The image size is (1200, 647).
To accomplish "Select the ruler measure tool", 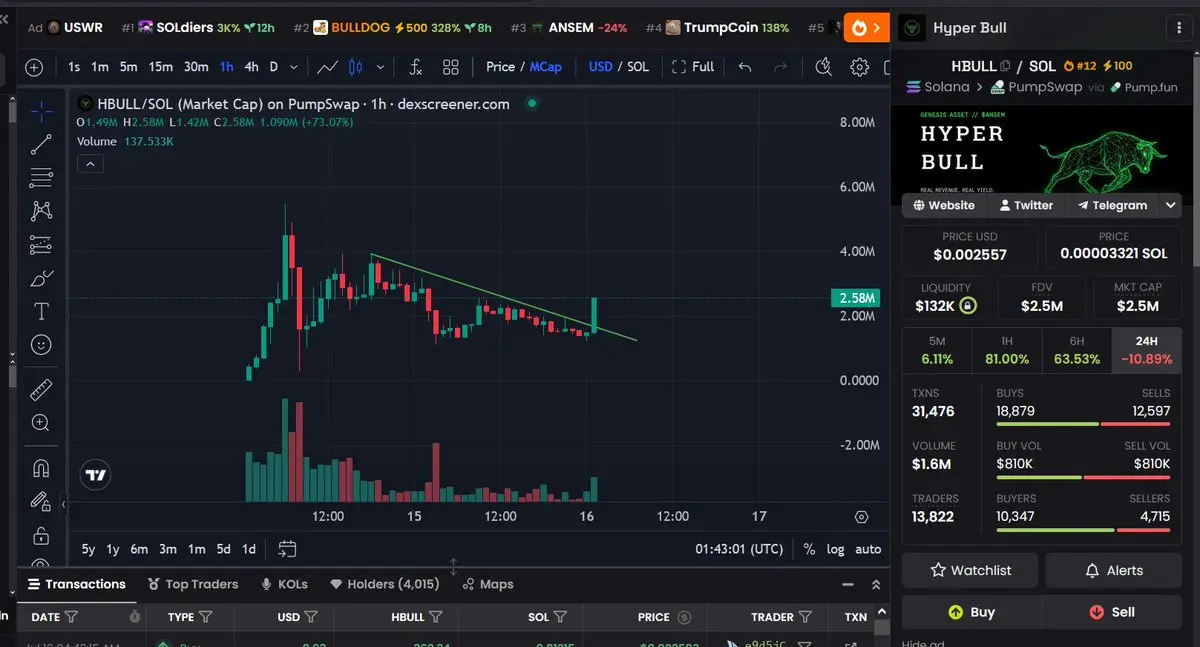I will pyautogui.click(x=41, y=389).
